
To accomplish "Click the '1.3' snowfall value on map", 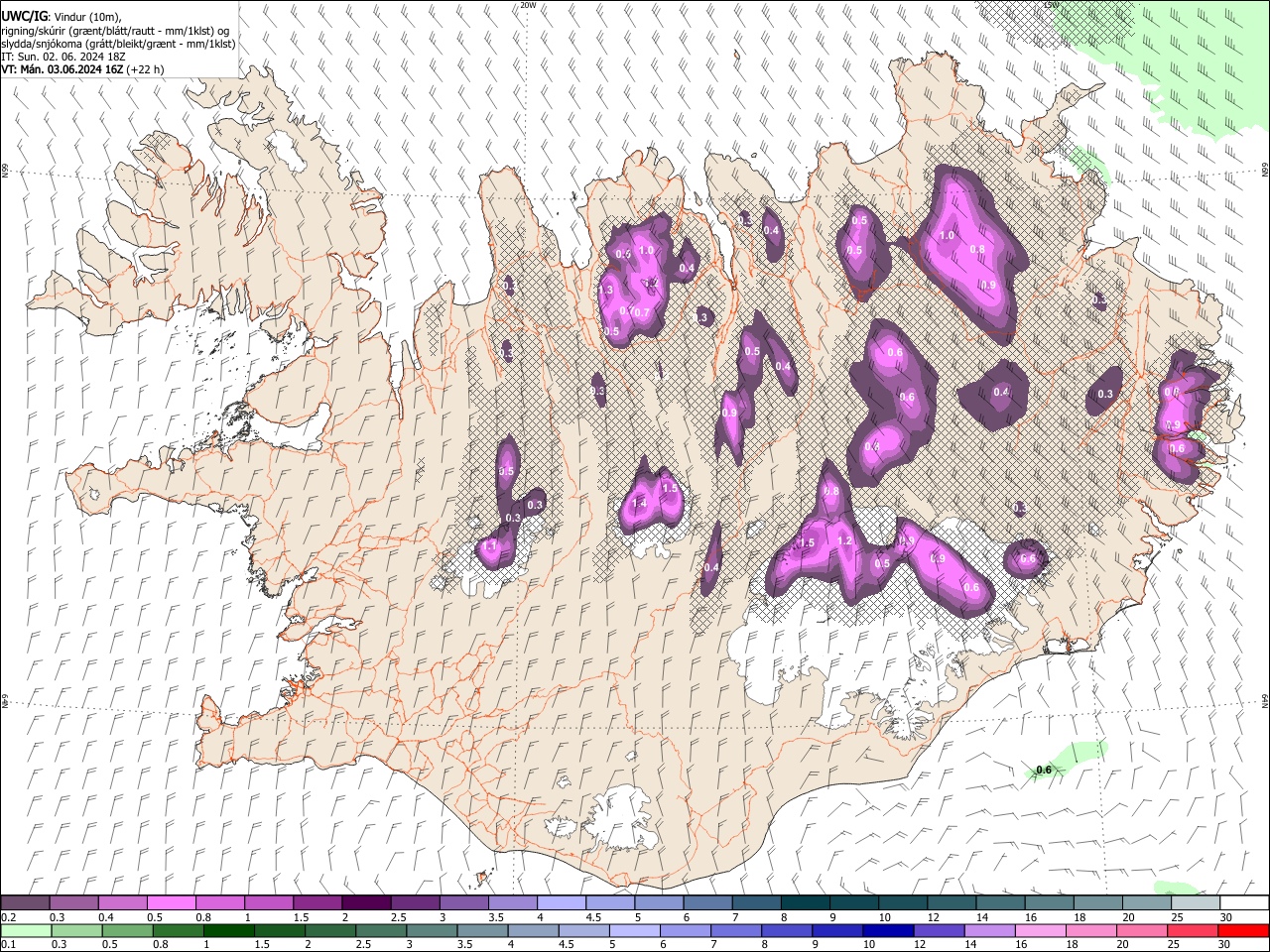I will (607, 290).
